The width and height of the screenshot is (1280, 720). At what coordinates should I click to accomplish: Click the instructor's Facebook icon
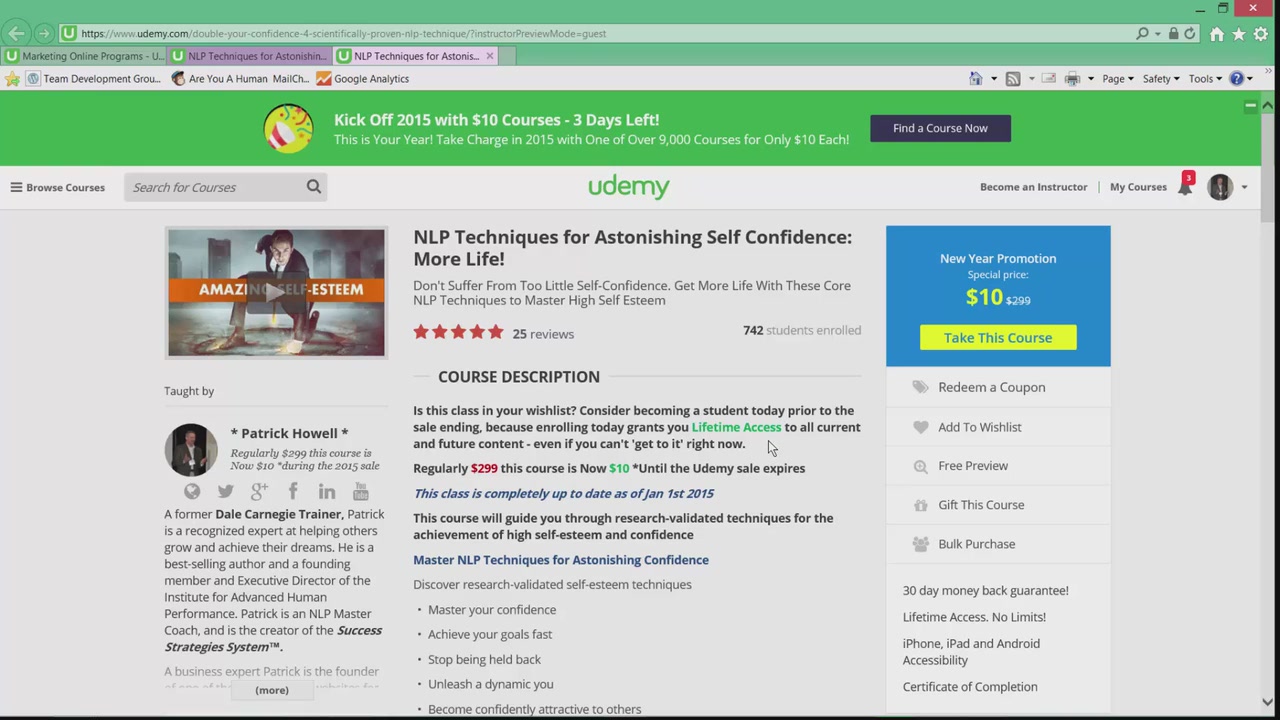[x=293, y=491]
